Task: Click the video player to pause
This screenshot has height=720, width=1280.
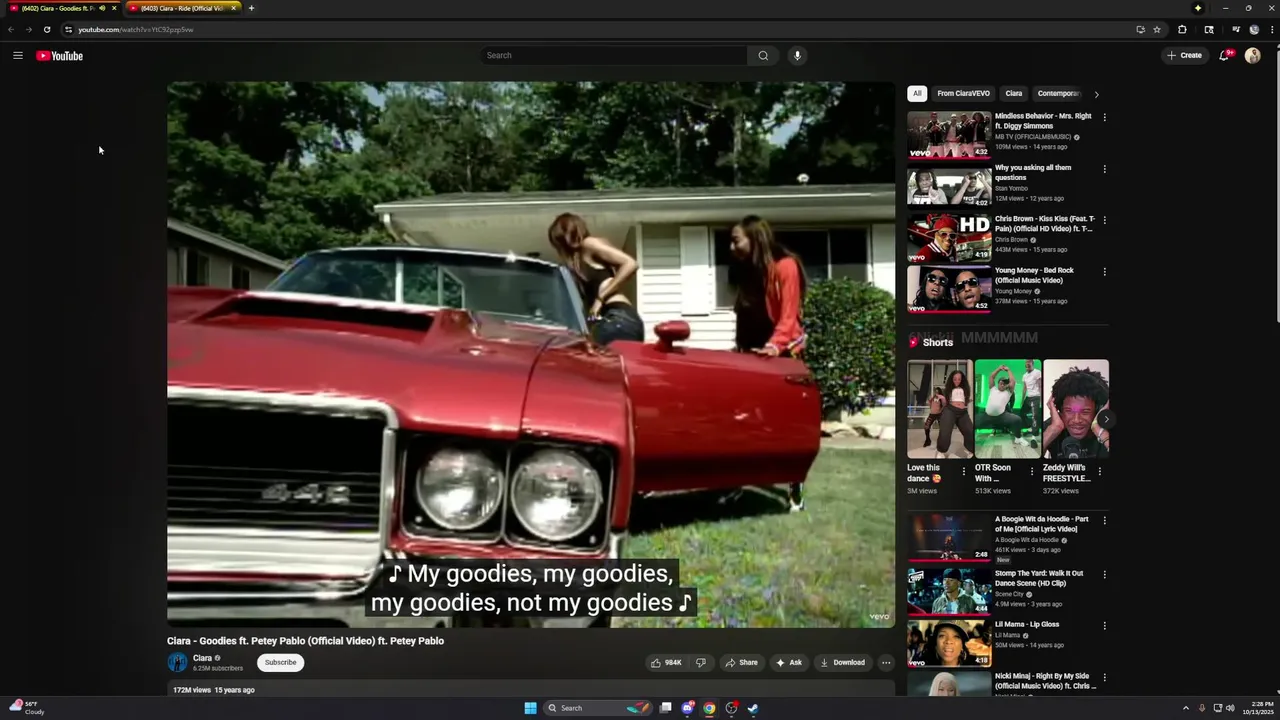Action: click(531, 355)
